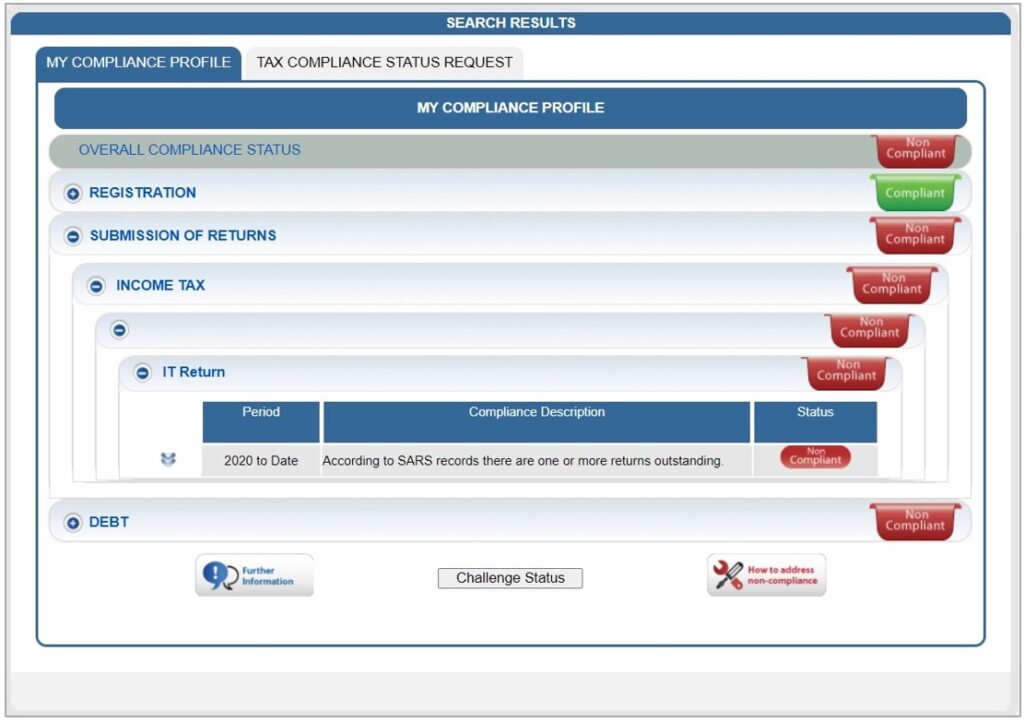Click the Income Tax label
This screenshot has height=722, width=1024.
point(161,285)
